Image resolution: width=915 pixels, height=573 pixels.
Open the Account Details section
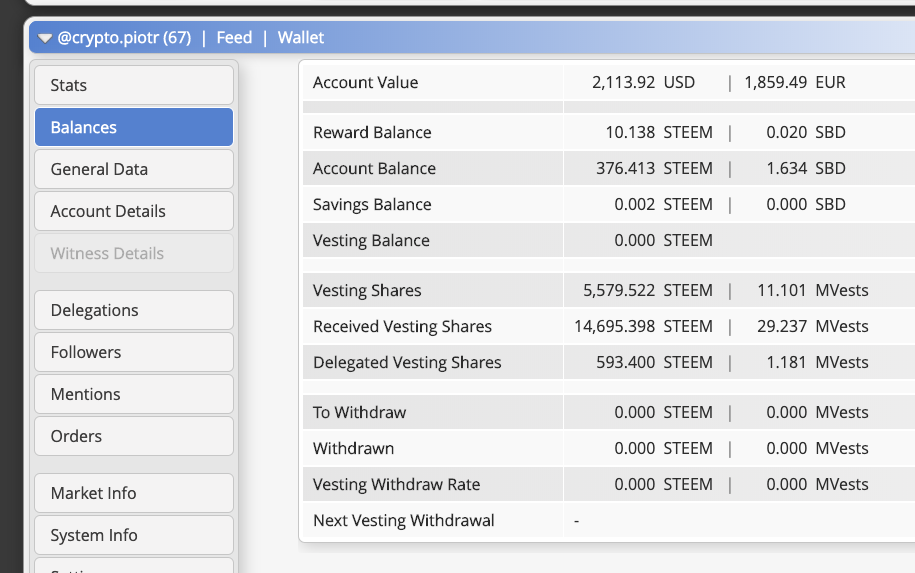pyautogui.click(x=134, y=211)
